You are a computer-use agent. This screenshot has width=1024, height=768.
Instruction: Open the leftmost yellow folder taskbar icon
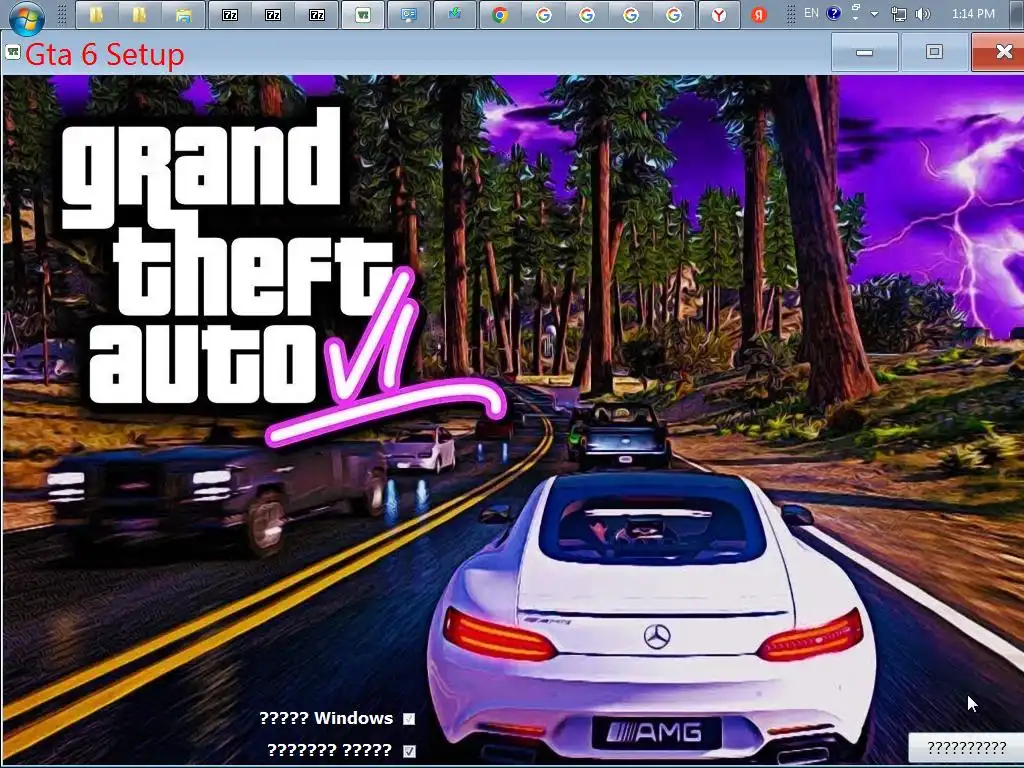pos(97,15)
